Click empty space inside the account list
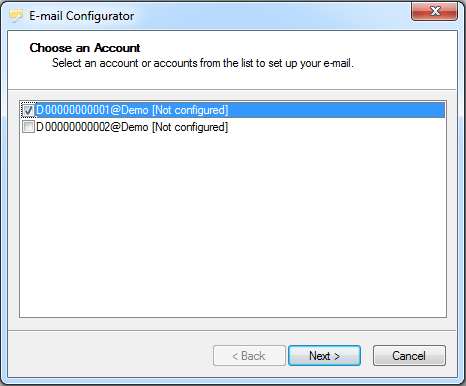This screenshot has height=386, width=466. 233,225
